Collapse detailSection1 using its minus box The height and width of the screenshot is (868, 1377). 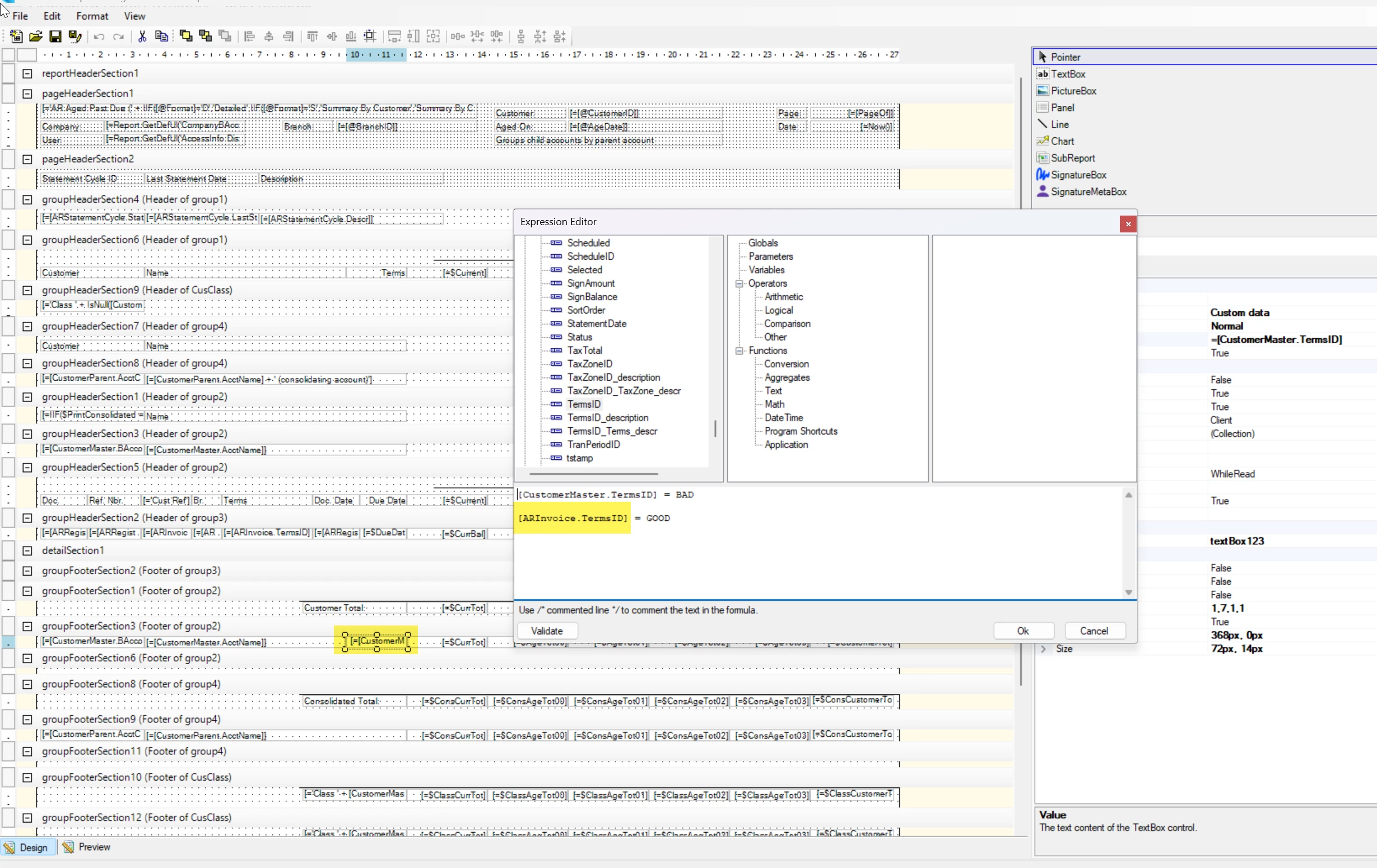coord(27,550)
